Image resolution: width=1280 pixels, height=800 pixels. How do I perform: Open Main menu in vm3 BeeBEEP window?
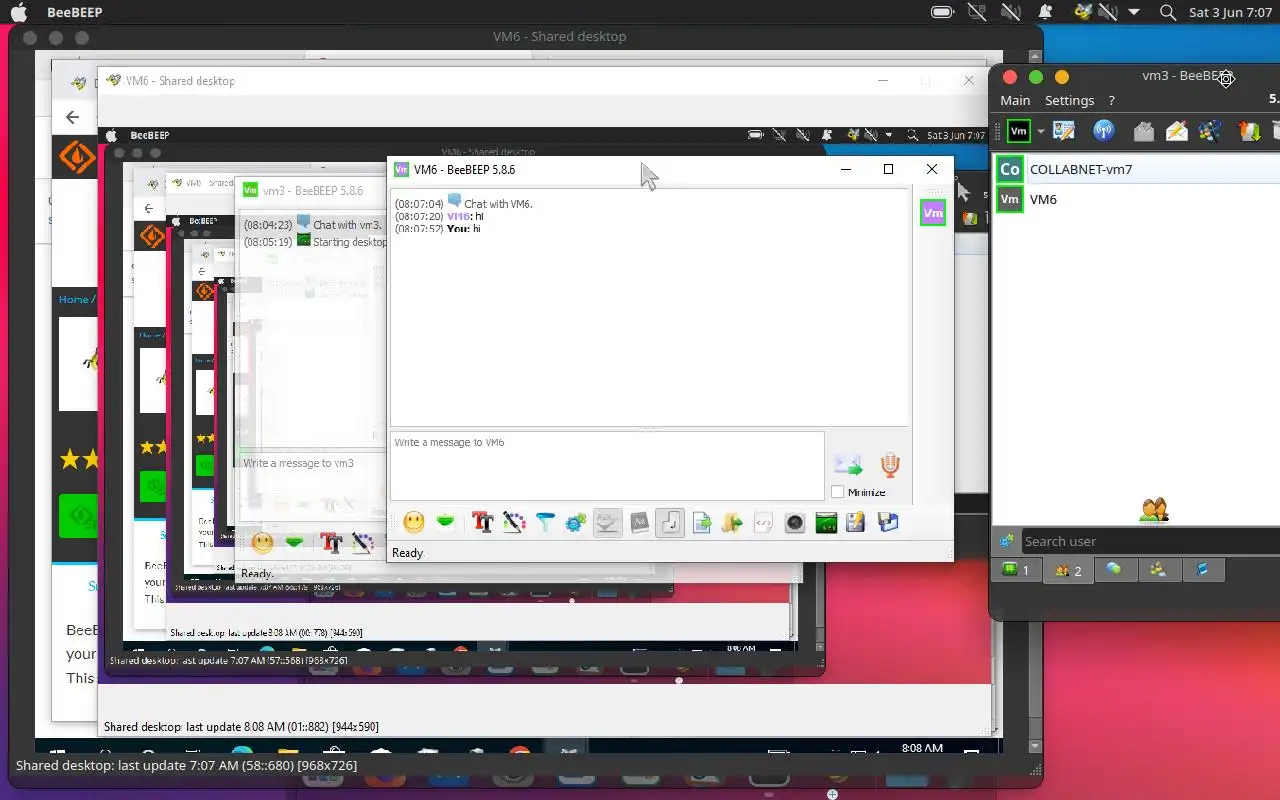1015,100
